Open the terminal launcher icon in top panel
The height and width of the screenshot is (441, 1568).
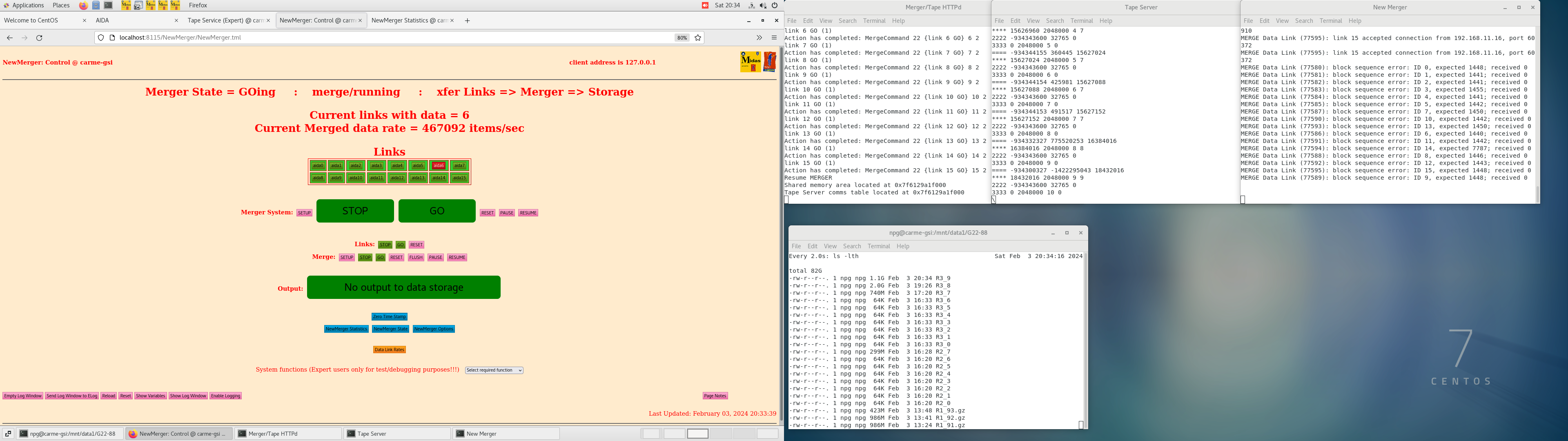(x=108, y=5)
